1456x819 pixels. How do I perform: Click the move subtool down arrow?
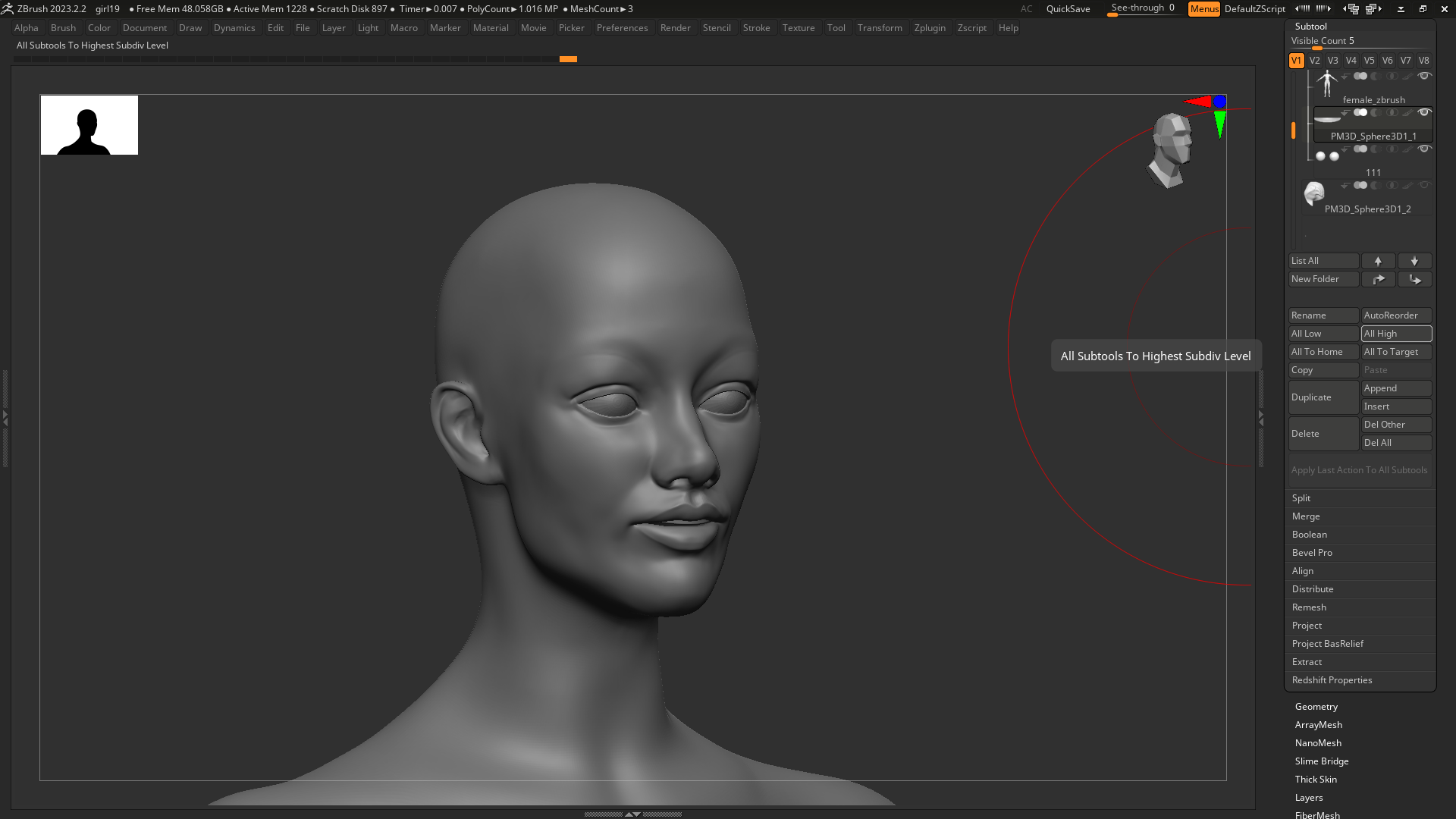coord(1414,261)
